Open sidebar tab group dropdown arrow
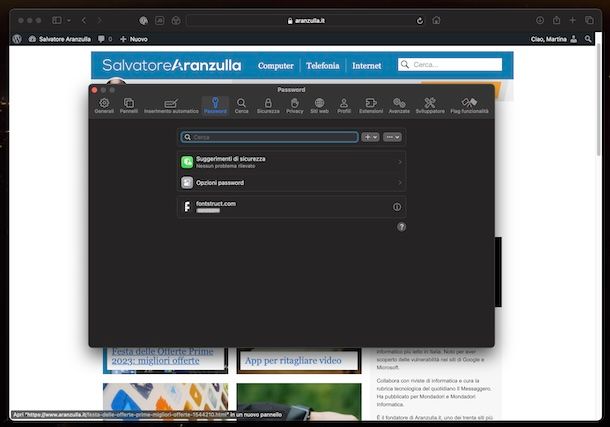 point(69,20)
